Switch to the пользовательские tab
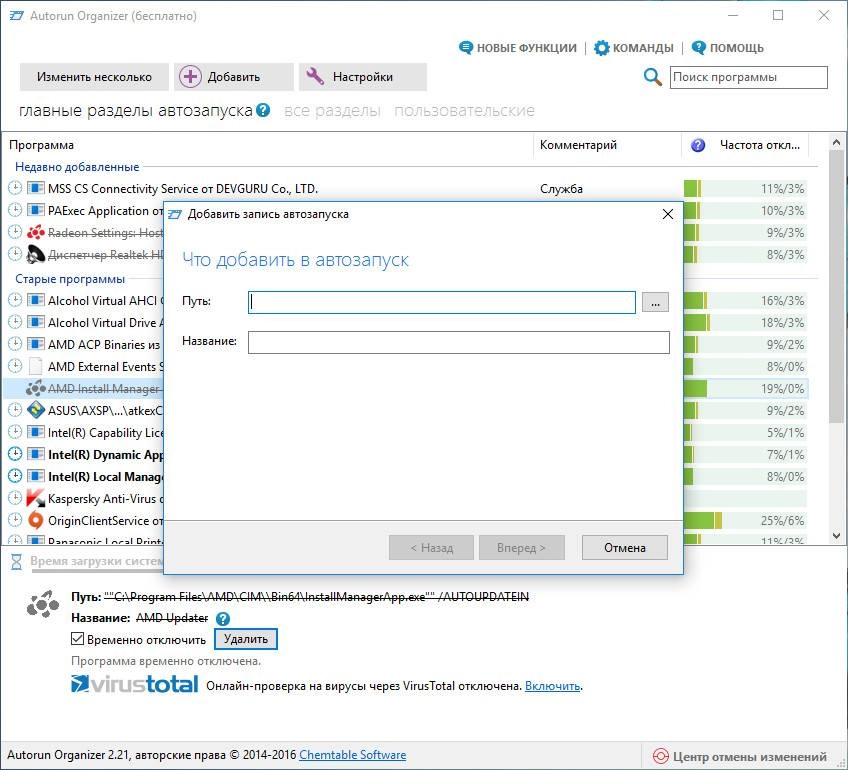The image size is (848, 770). (464, 111)
